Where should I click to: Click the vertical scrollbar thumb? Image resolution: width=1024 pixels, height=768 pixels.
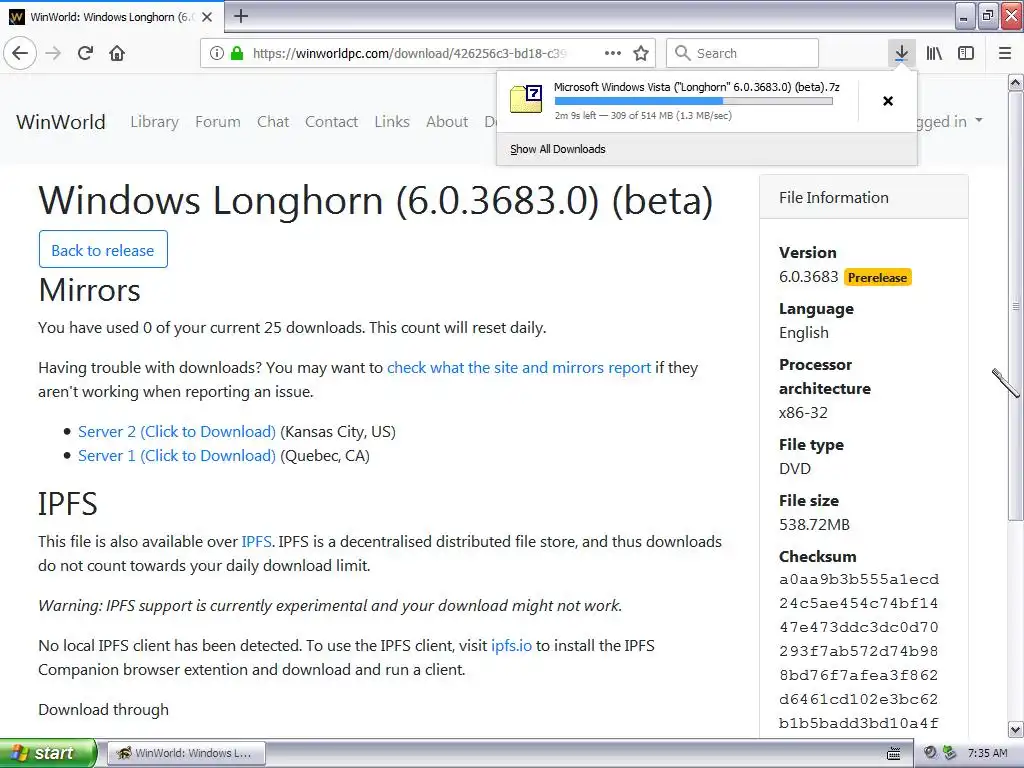1015,306
